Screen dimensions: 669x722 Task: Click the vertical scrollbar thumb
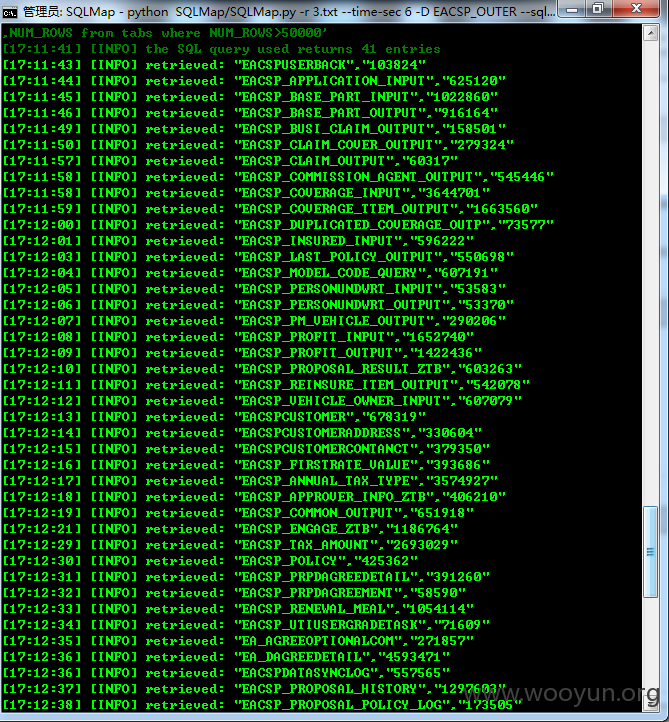tap(650, 552)
